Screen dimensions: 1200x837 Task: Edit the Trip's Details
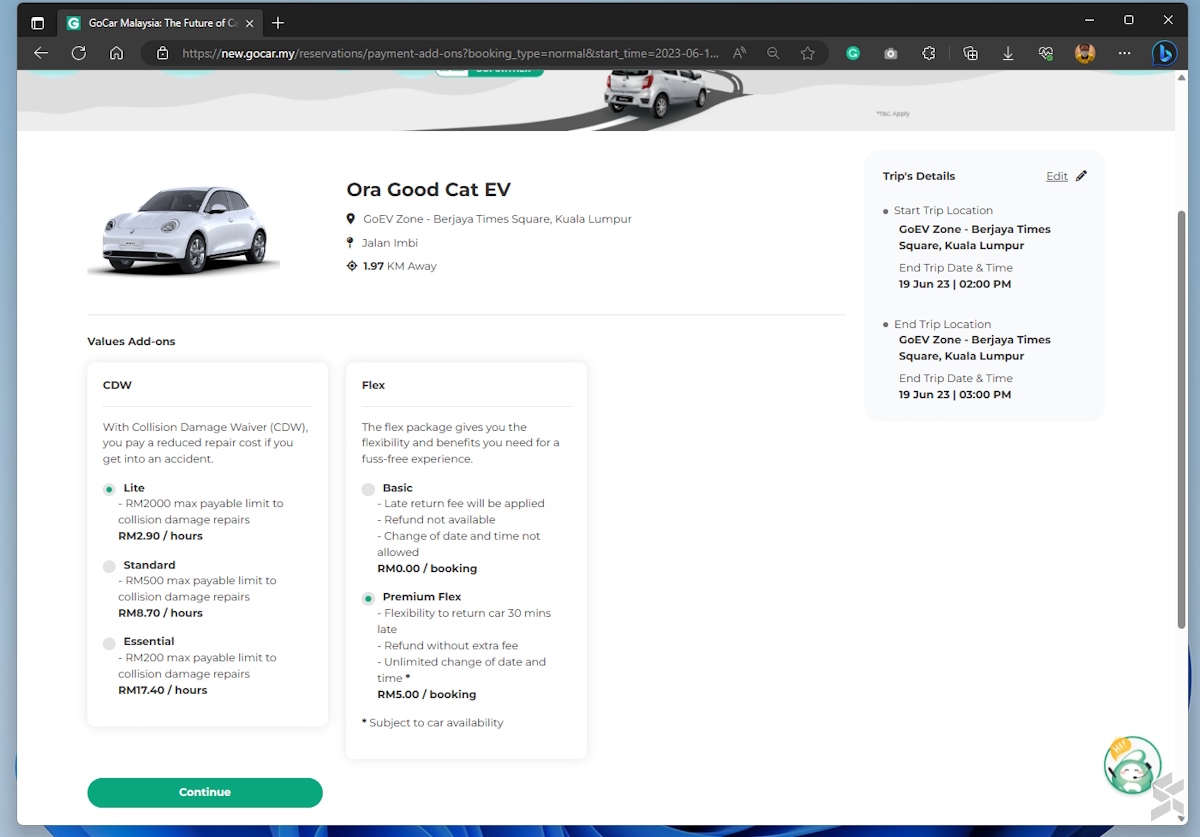click(1057, 176)
